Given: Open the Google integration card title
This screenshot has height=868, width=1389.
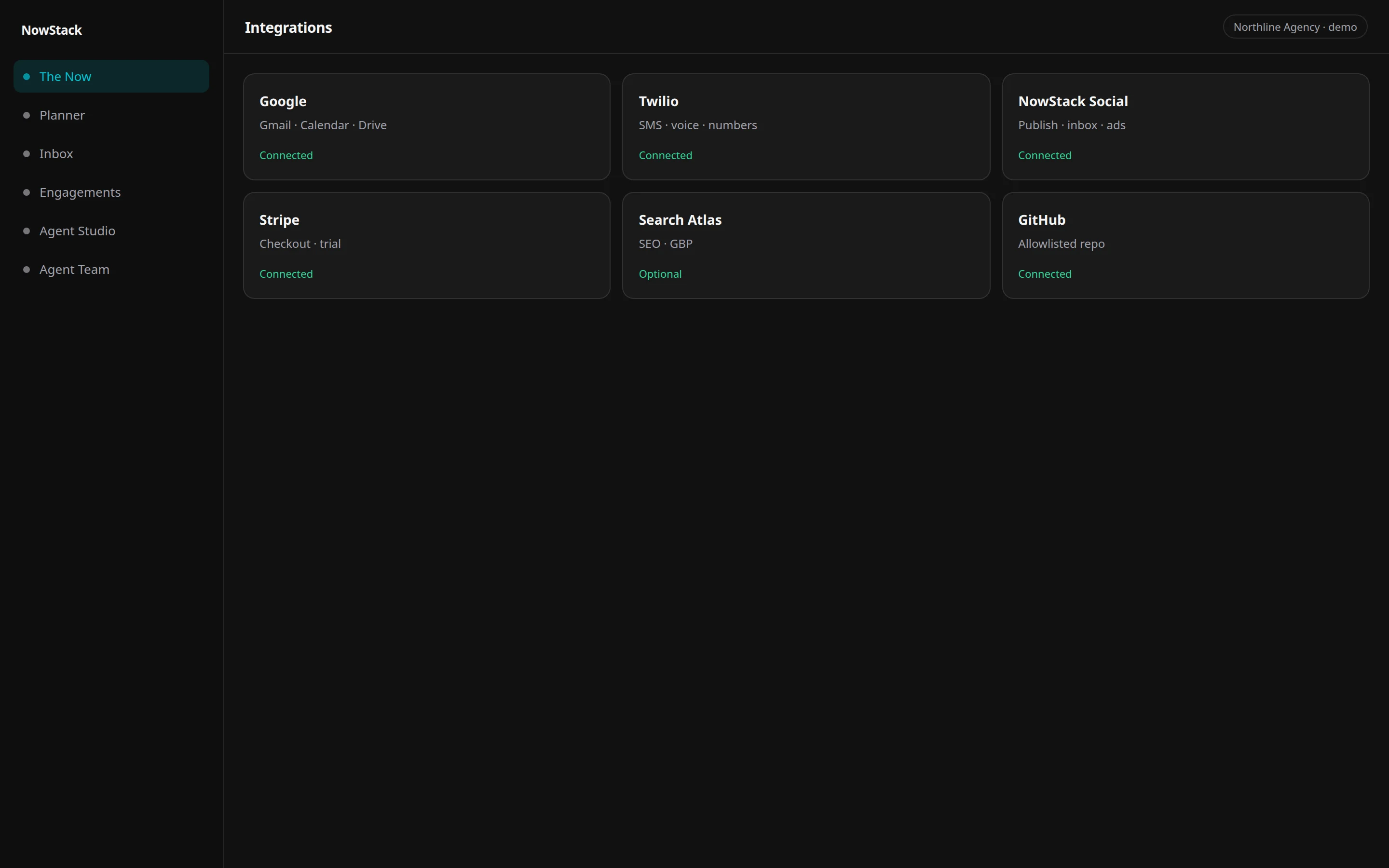Looking at the screenshot, I should [x=283, y=101].
